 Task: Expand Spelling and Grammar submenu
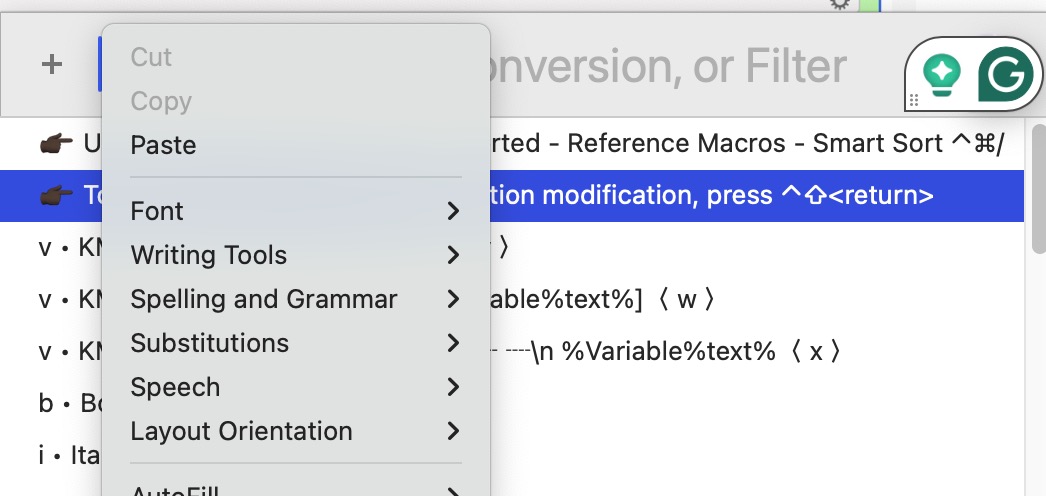tap(296, 299)
